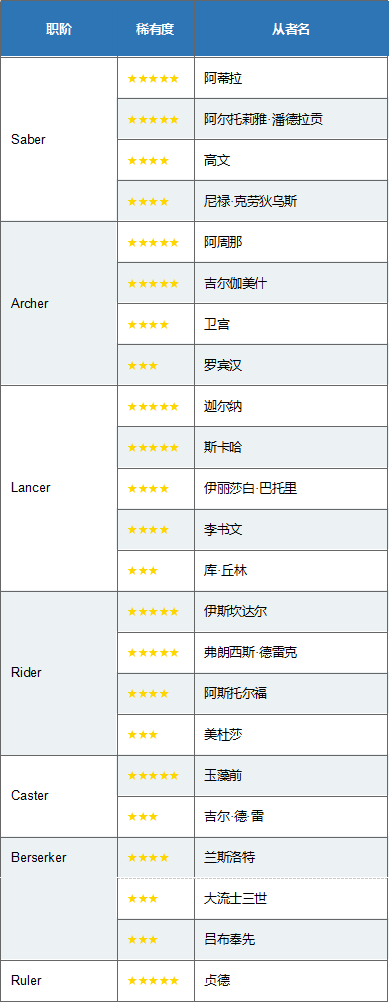Click the four-star rating beside 高文
This screenshot has width=389, height=1004.
(x=148, y=161)
